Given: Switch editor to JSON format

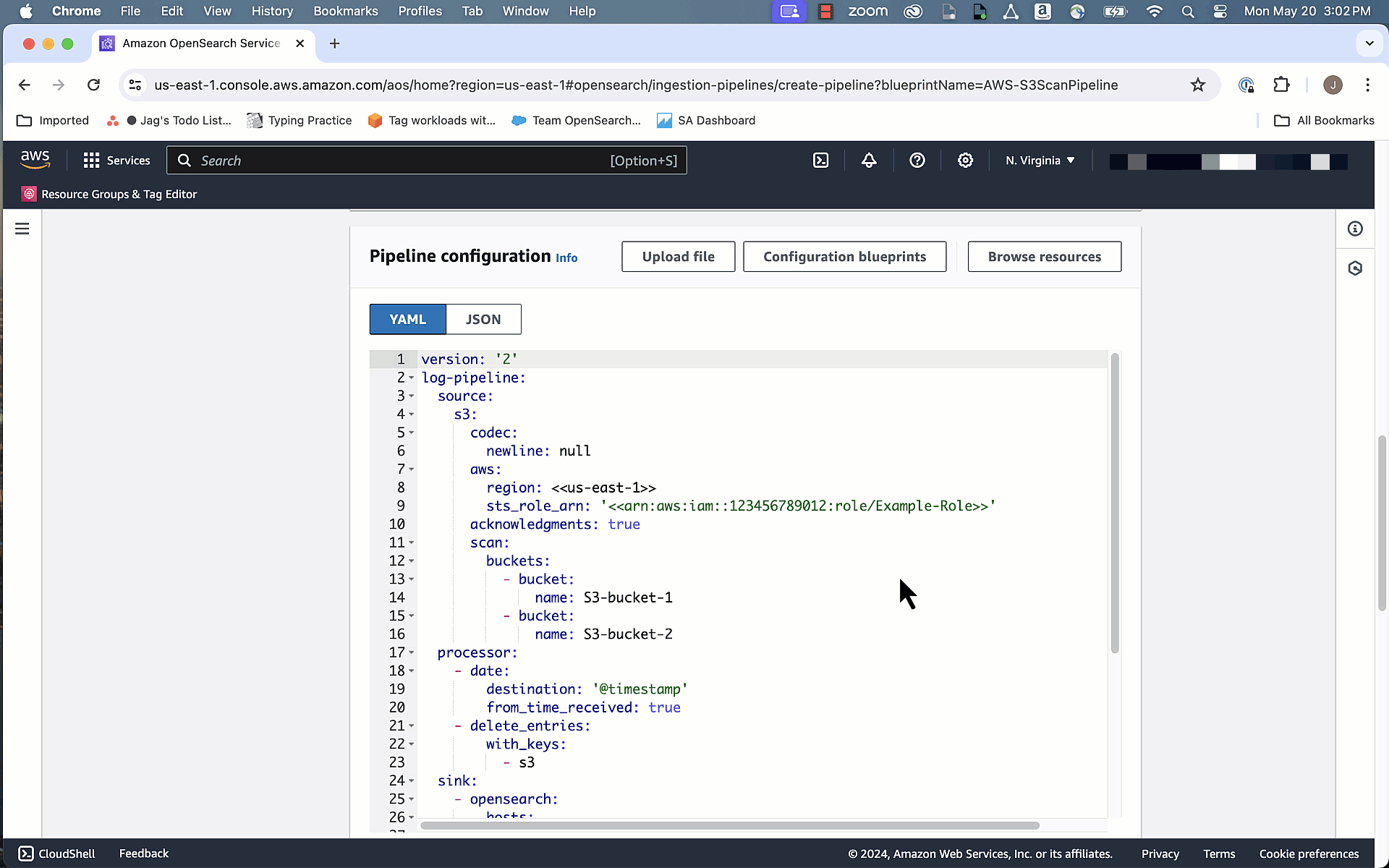Looking at the screenshot, I should click(x=483, y=320).
